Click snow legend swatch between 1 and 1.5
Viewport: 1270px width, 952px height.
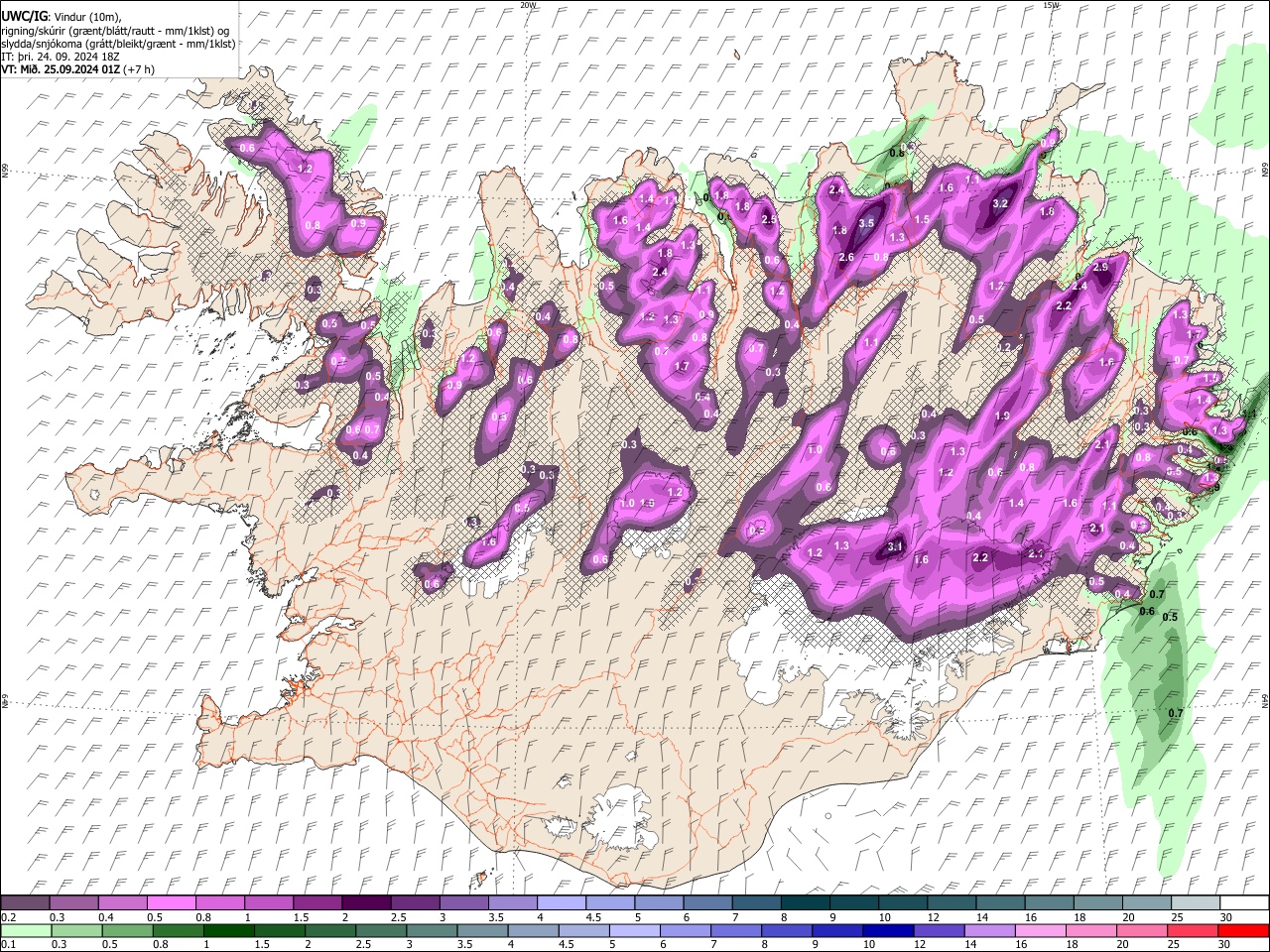point(269,902)
